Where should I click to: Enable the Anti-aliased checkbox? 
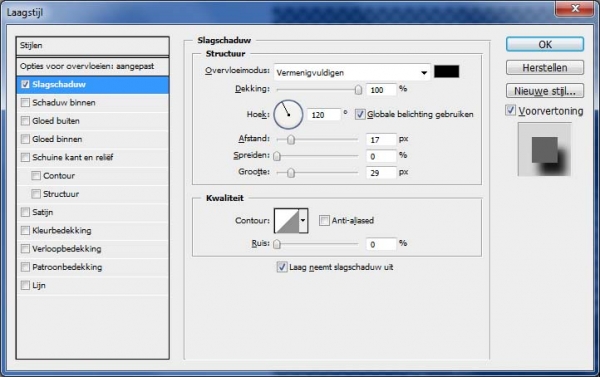(x=324, y=220)
